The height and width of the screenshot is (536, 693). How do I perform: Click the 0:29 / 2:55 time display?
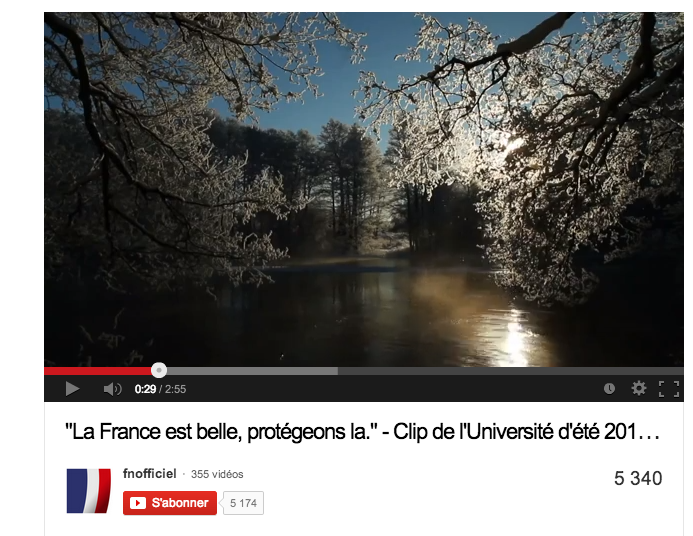coord(160,389)
